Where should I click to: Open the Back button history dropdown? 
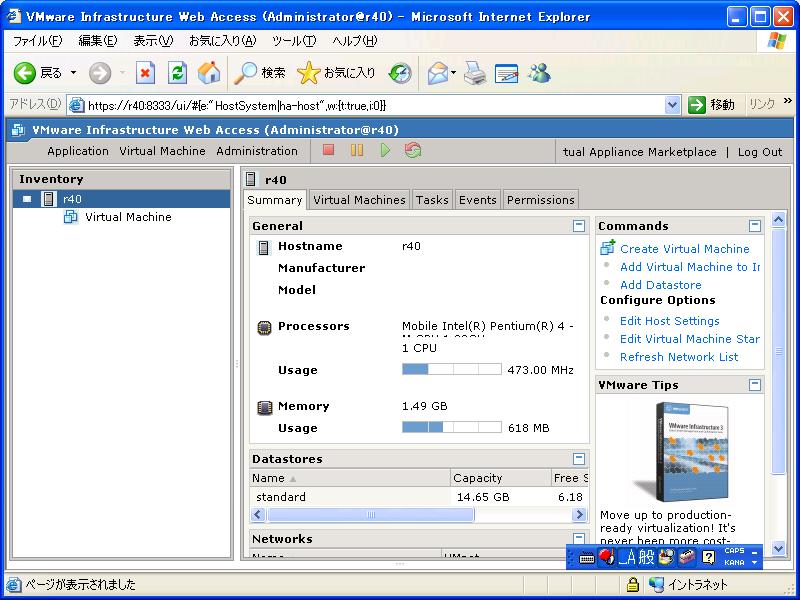tap(73, 73)
